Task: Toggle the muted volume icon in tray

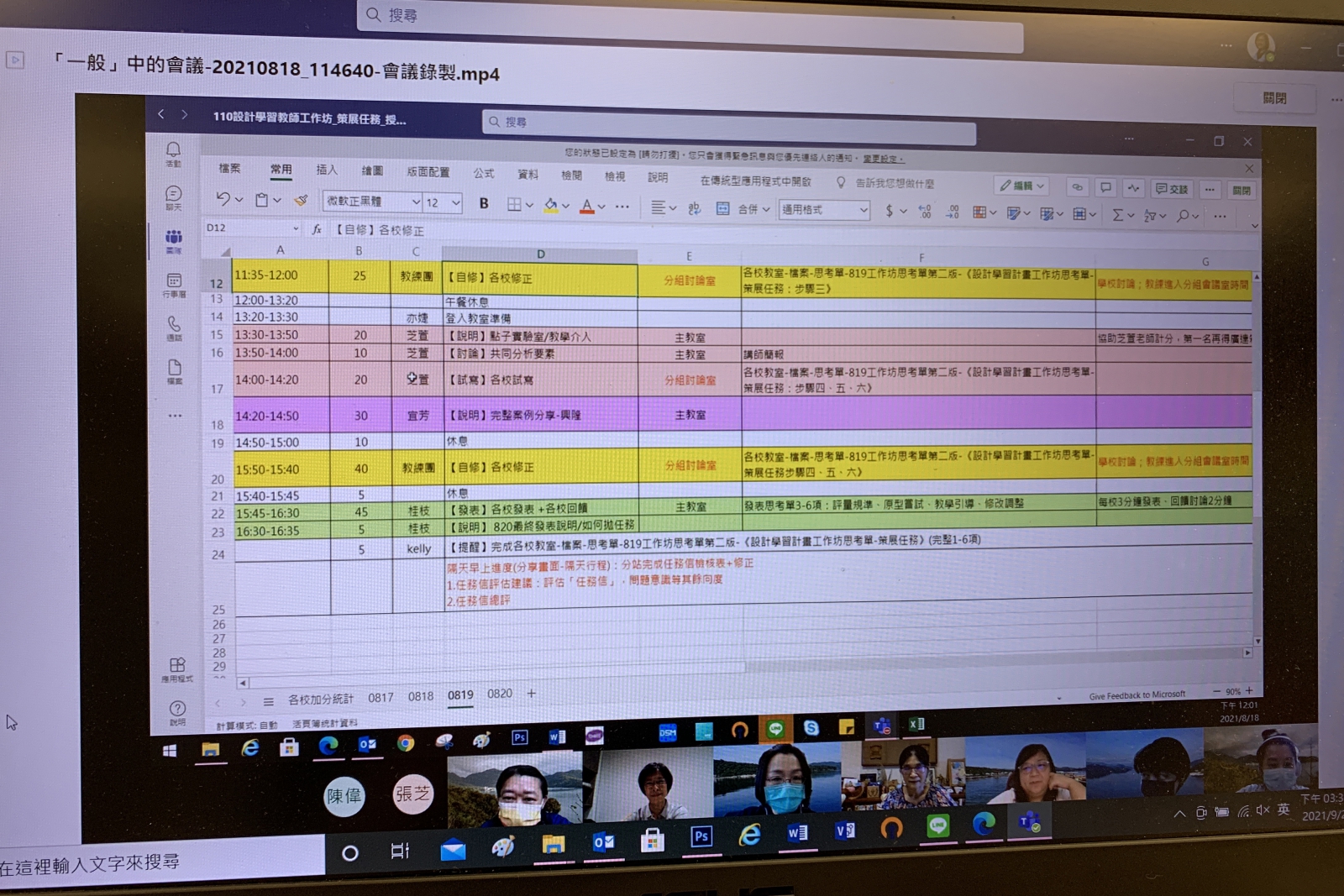Action: (1263, 810)
